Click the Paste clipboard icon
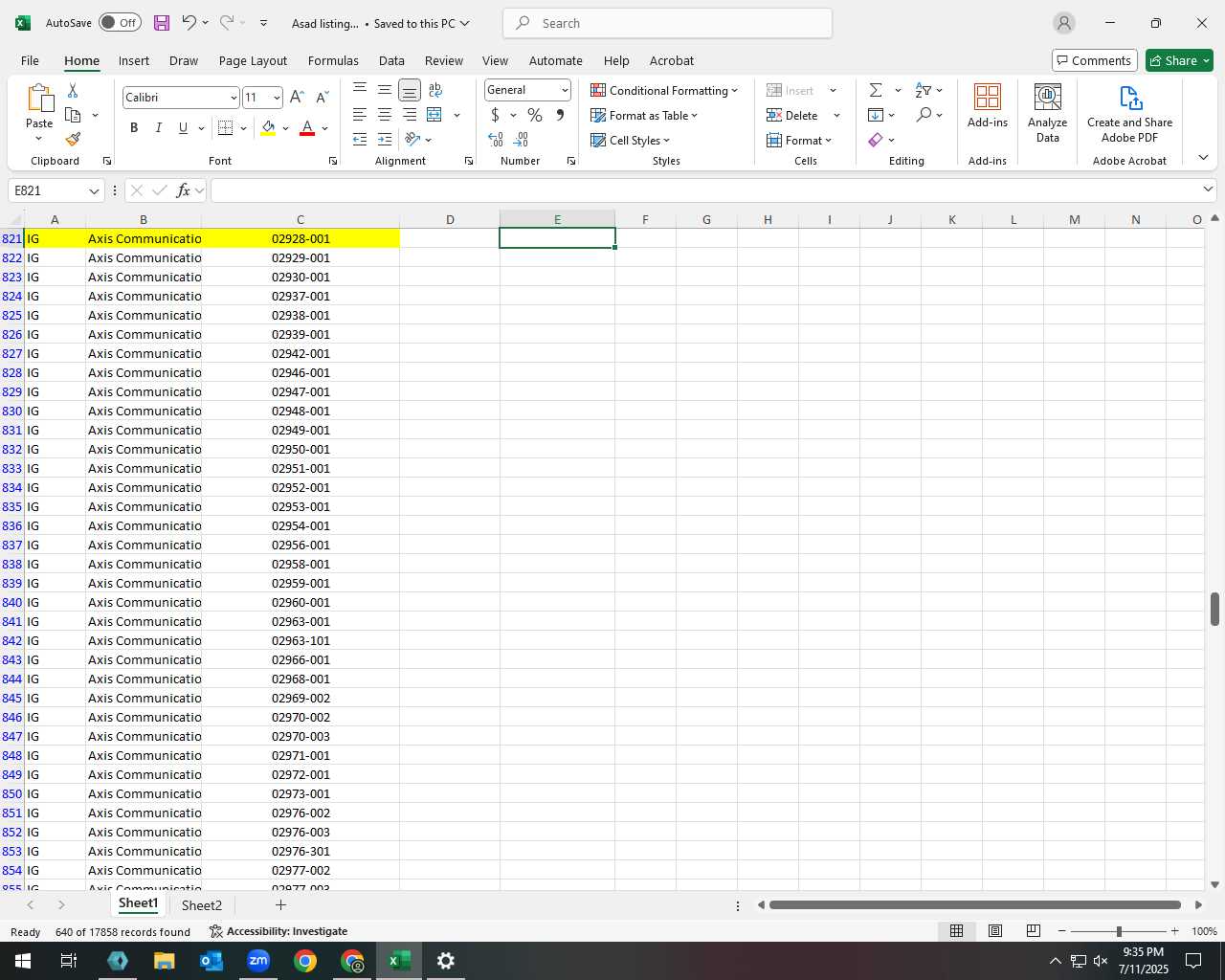This screenshot has height=980, width=1225. click(x=39, y=99)
